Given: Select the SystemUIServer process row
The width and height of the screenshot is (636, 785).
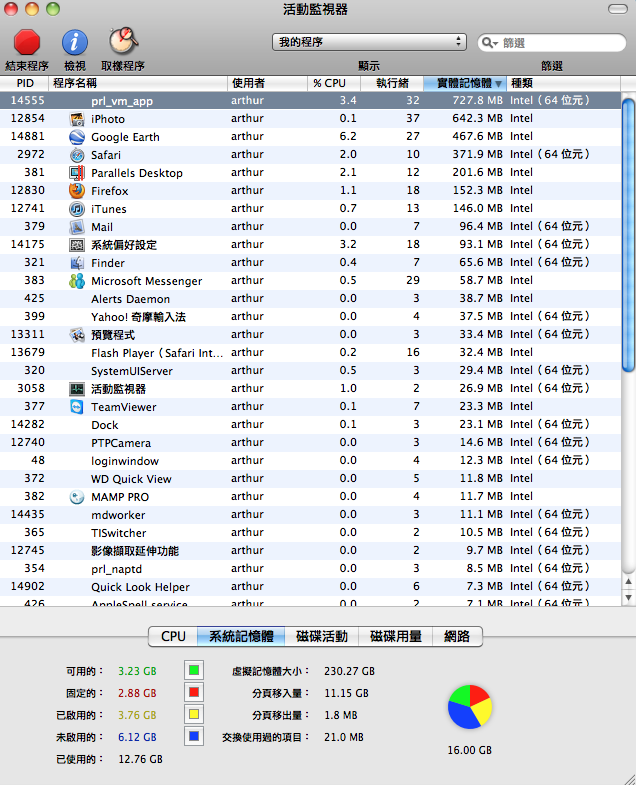Looking at the screenshot, I should [x=310, y=371].
